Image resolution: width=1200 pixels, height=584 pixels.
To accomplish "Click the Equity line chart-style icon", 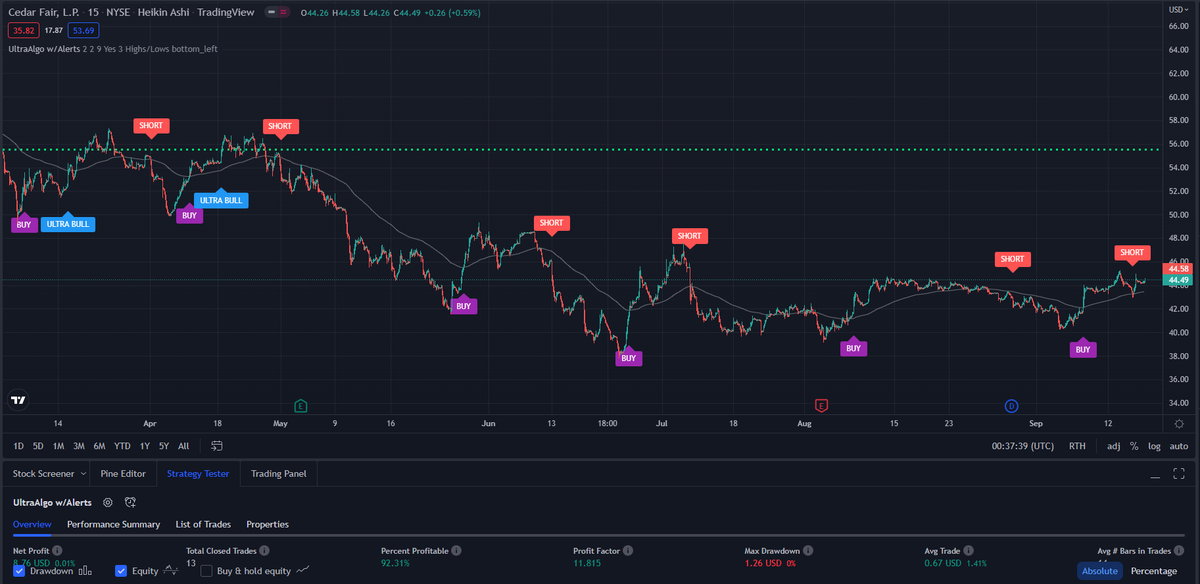I will pyautogui.click(x=171, y=571).
